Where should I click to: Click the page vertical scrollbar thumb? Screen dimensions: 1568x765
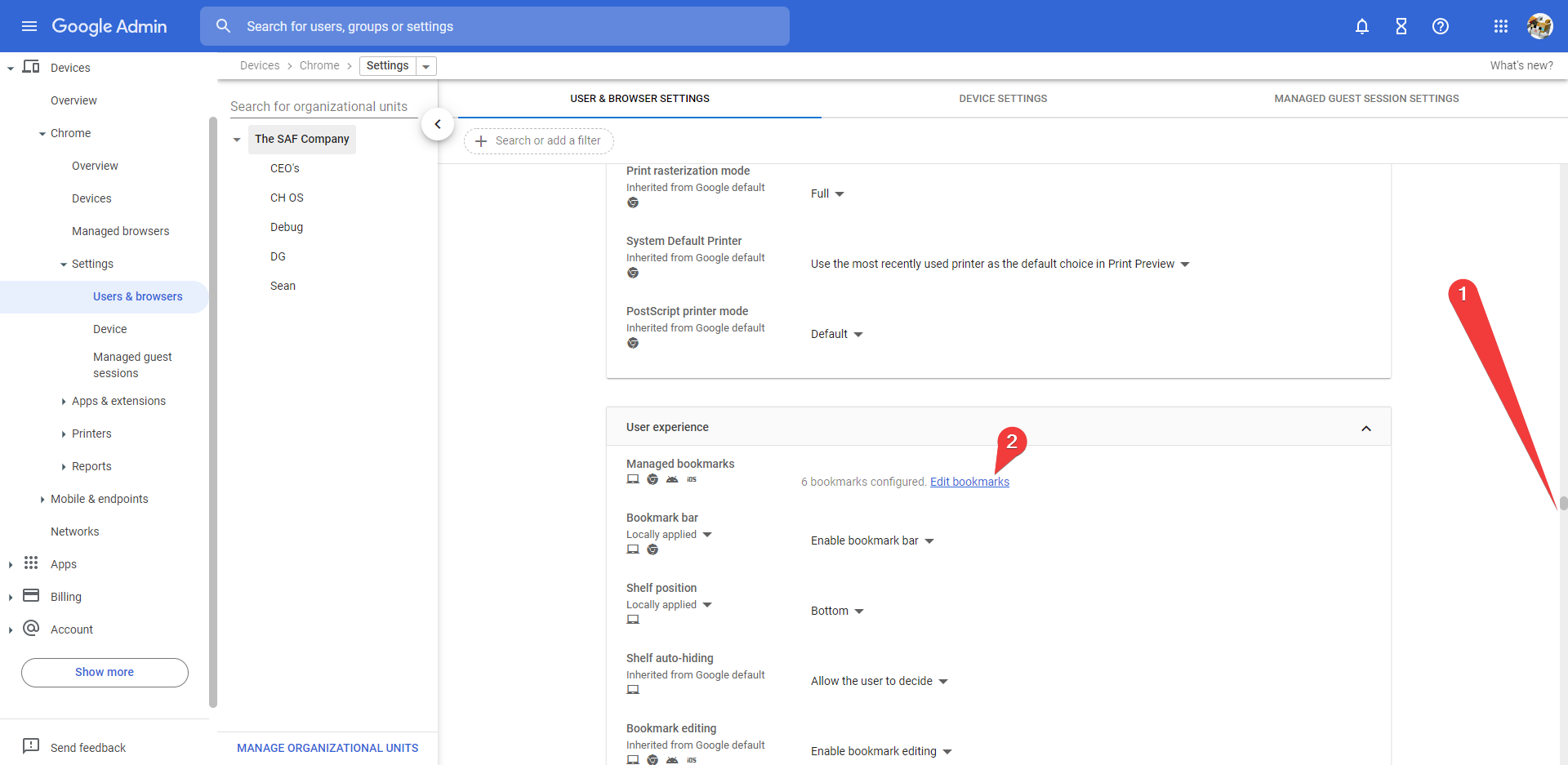click(x=1563, y=503)
